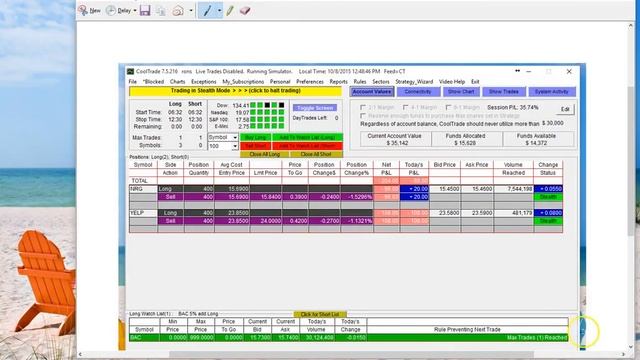Viewport: 640px width, 360px height.
Task: Click Add To Watch List (Long)
Action: tap(307, 138)
